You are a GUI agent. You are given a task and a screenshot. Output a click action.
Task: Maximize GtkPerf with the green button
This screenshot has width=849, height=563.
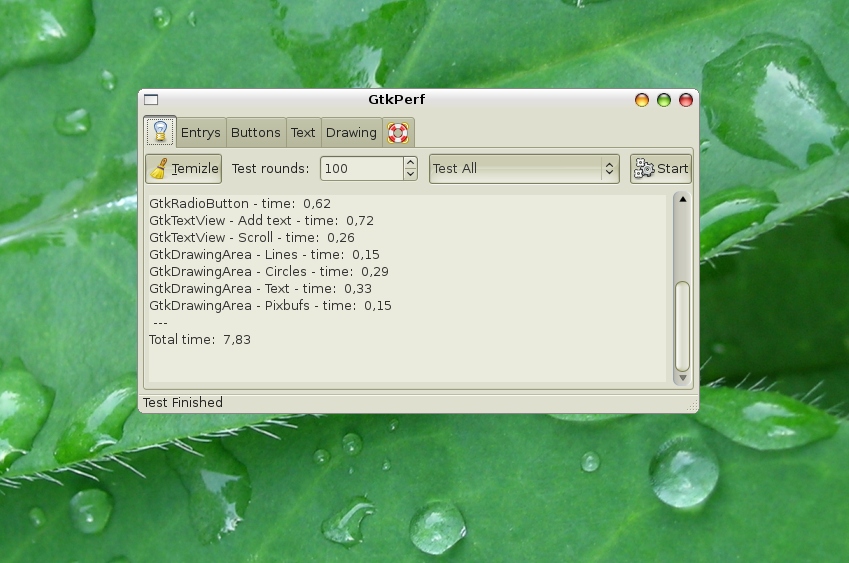coord(664,100)
